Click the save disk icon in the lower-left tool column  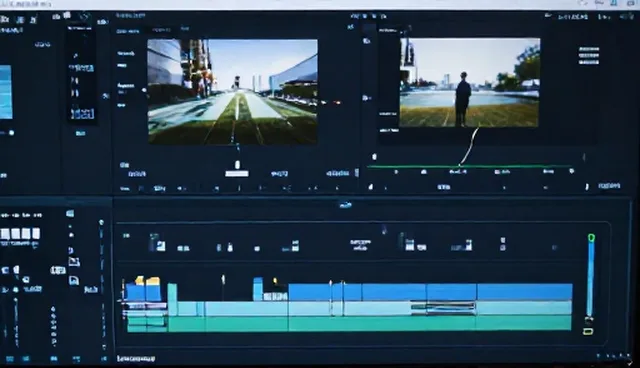[x=74, y=280]
